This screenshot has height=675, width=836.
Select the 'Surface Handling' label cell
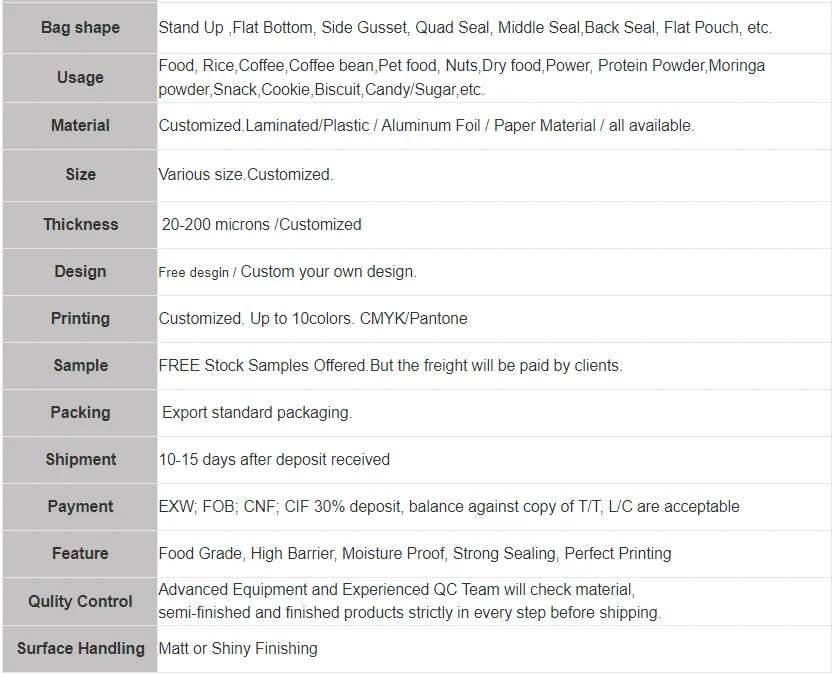pyautogui.click(x=80, y=648)
